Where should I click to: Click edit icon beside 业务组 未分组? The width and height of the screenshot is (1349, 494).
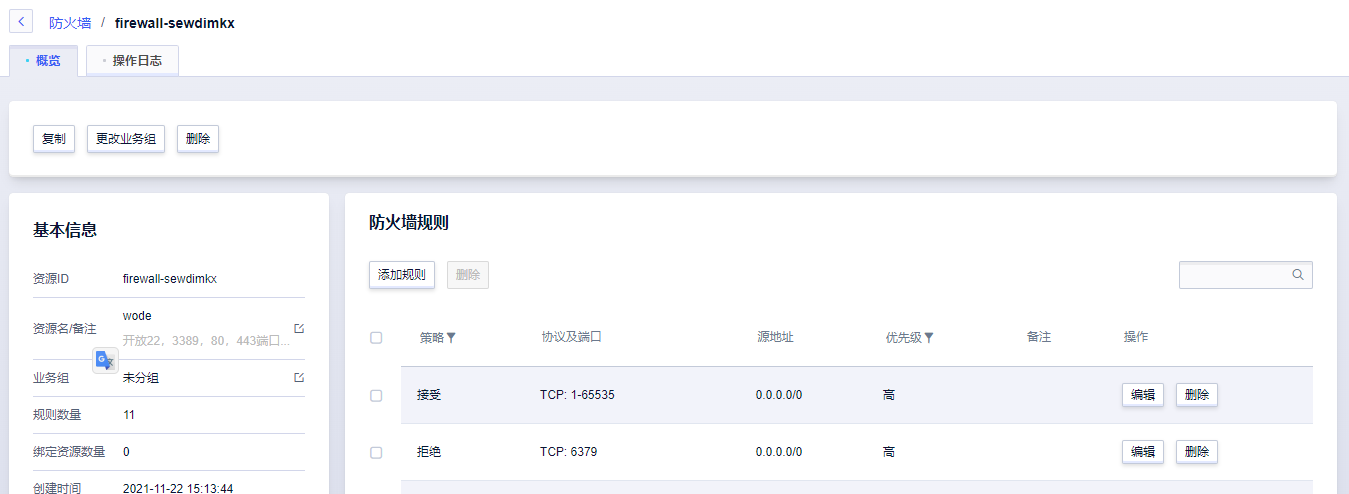click(x=299, y=377)
